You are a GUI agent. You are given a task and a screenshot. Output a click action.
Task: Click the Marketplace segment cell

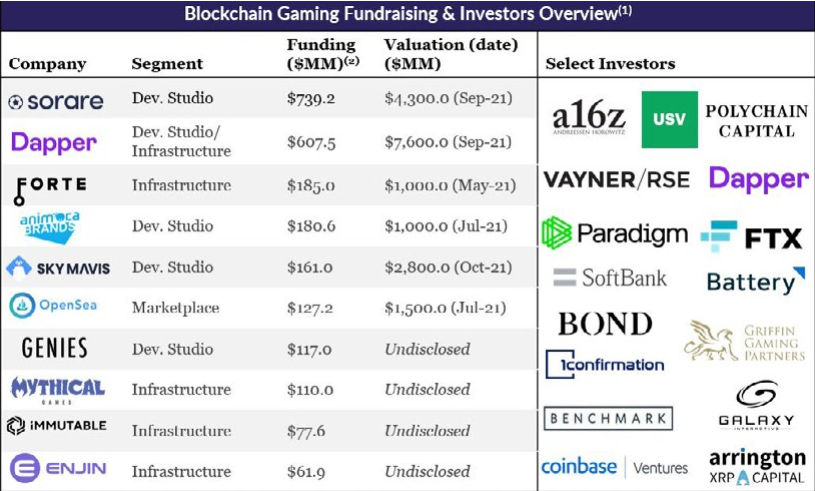176,308
